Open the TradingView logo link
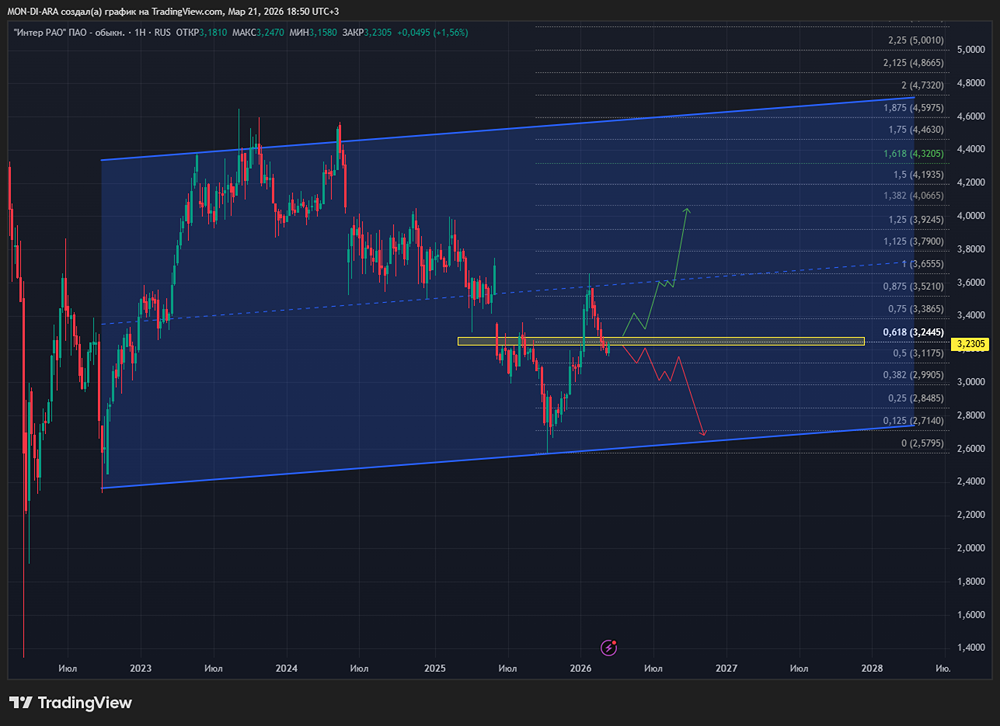The height and width of the screenshot is (726, 1000). (x=71, y=702)
